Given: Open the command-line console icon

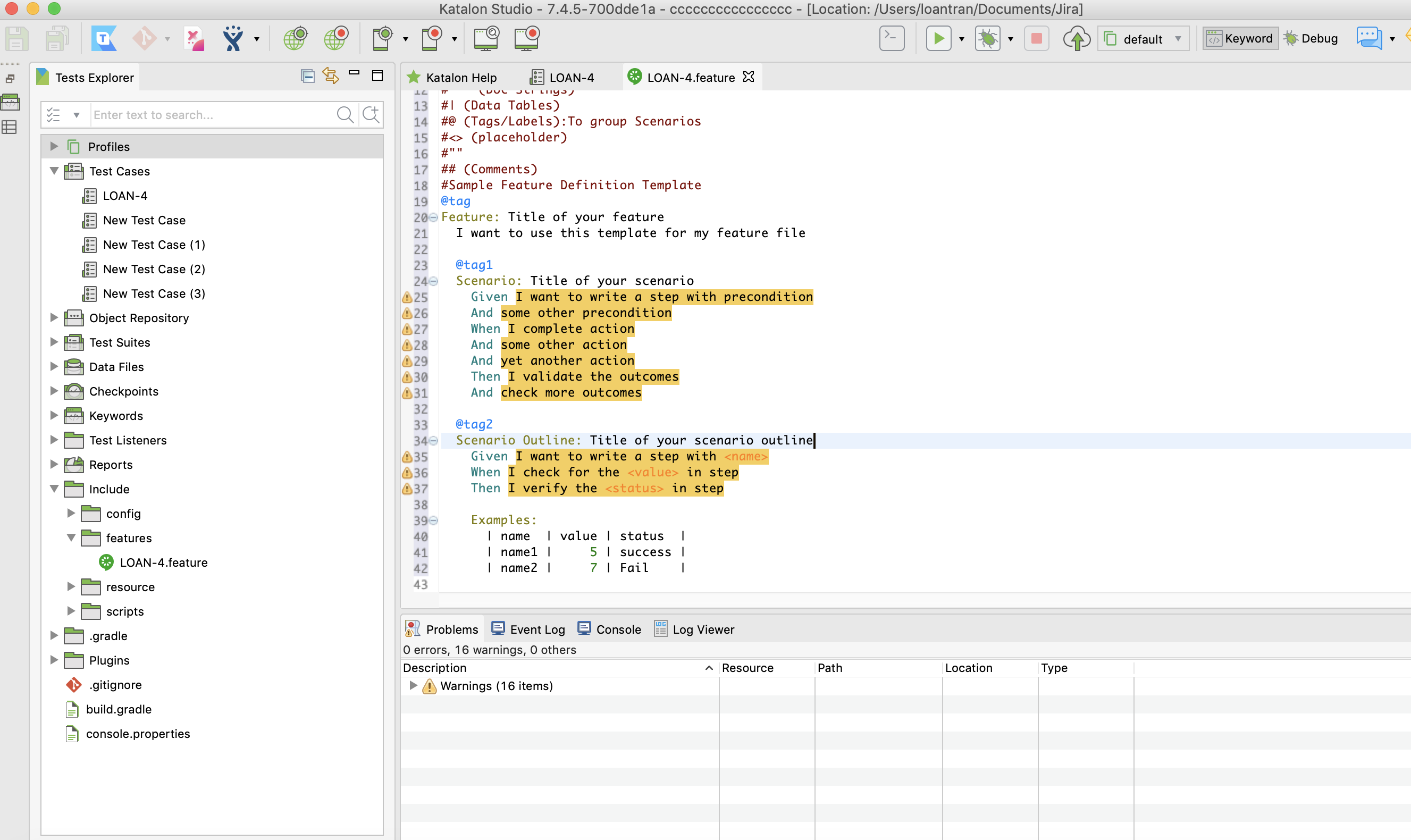Looking at the screenshot, I should pyautogui.click(x=891, y=38).
